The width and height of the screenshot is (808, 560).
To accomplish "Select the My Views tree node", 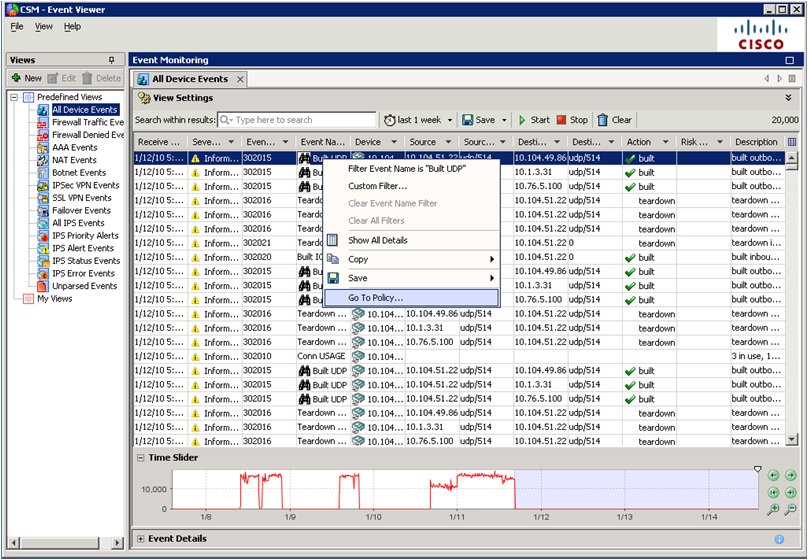I will (x=55, y=299).
